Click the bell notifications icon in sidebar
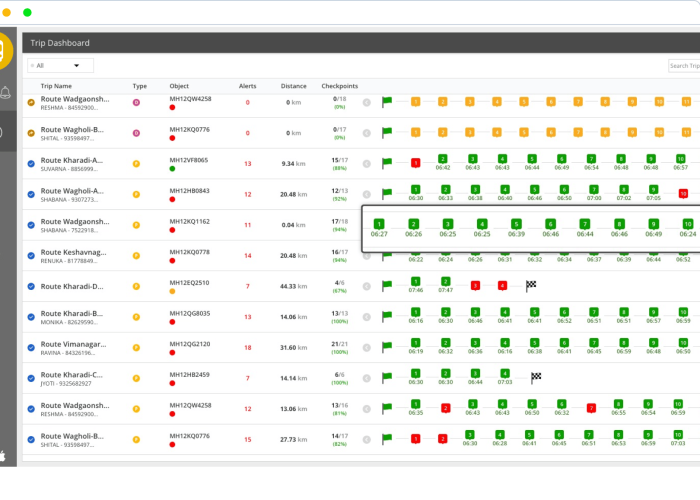Screen dimensions: 700x500 pos(6,93)
